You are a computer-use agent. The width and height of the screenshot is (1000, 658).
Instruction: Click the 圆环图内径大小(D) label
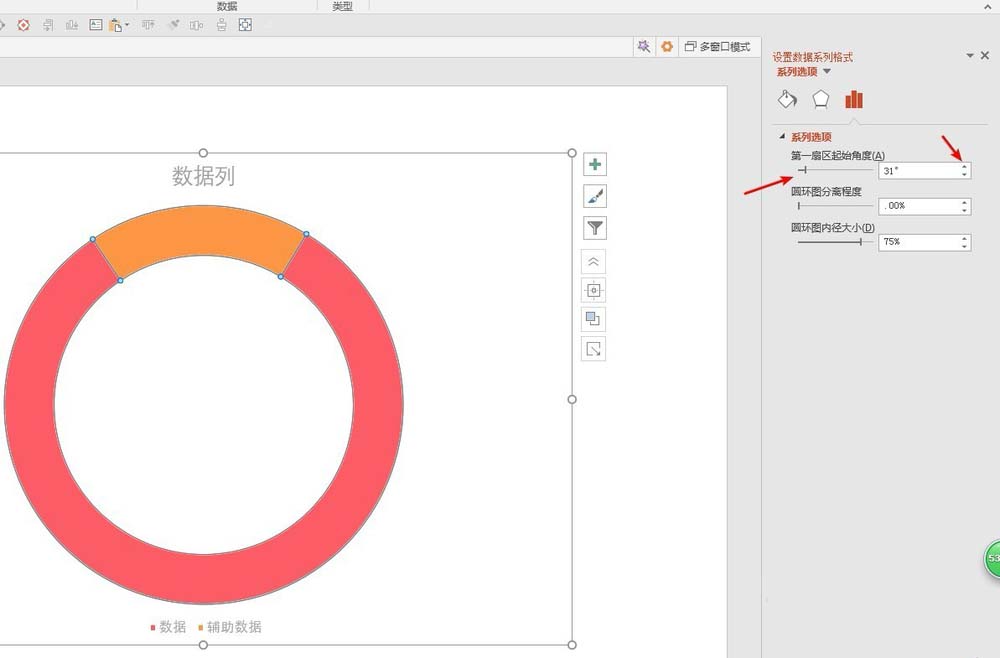[833, 227]
